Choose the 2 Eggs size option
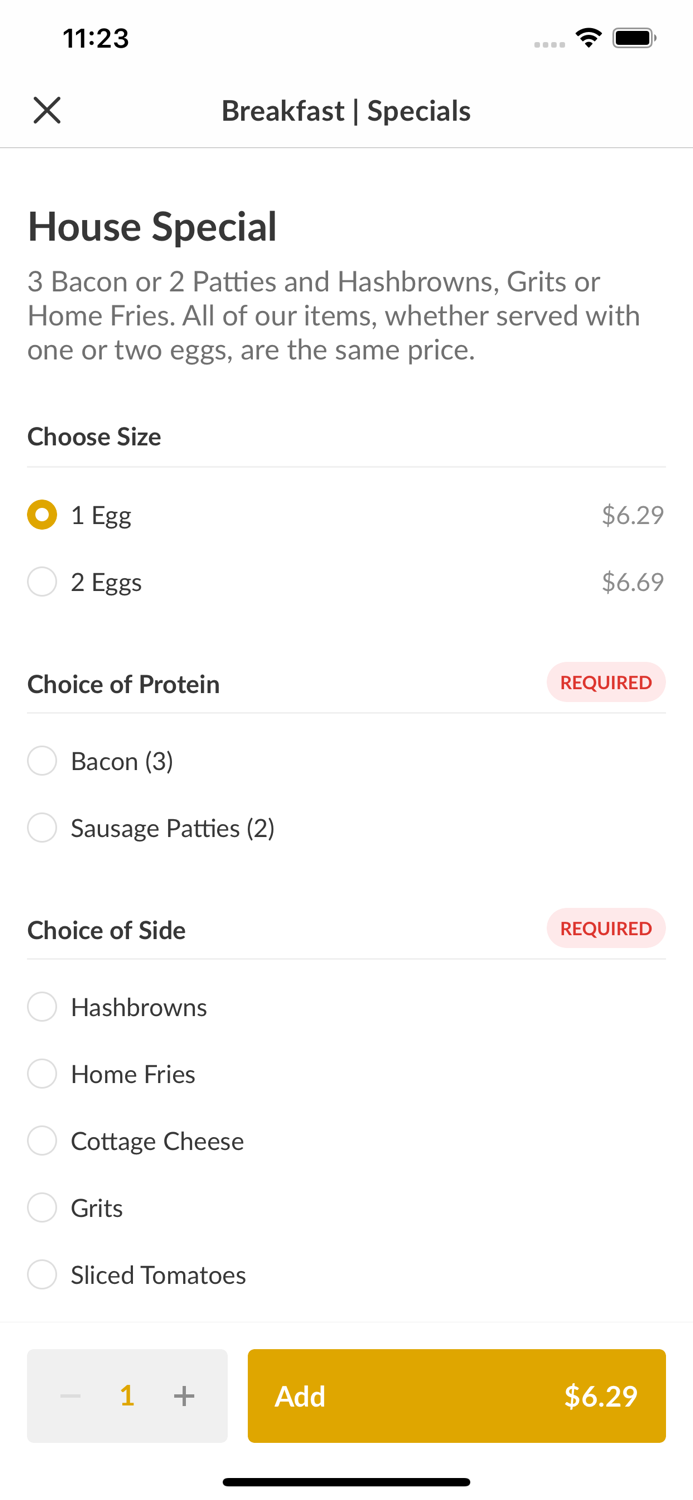This screenshot has height=1500, width=693. click(x=42, y=582)
